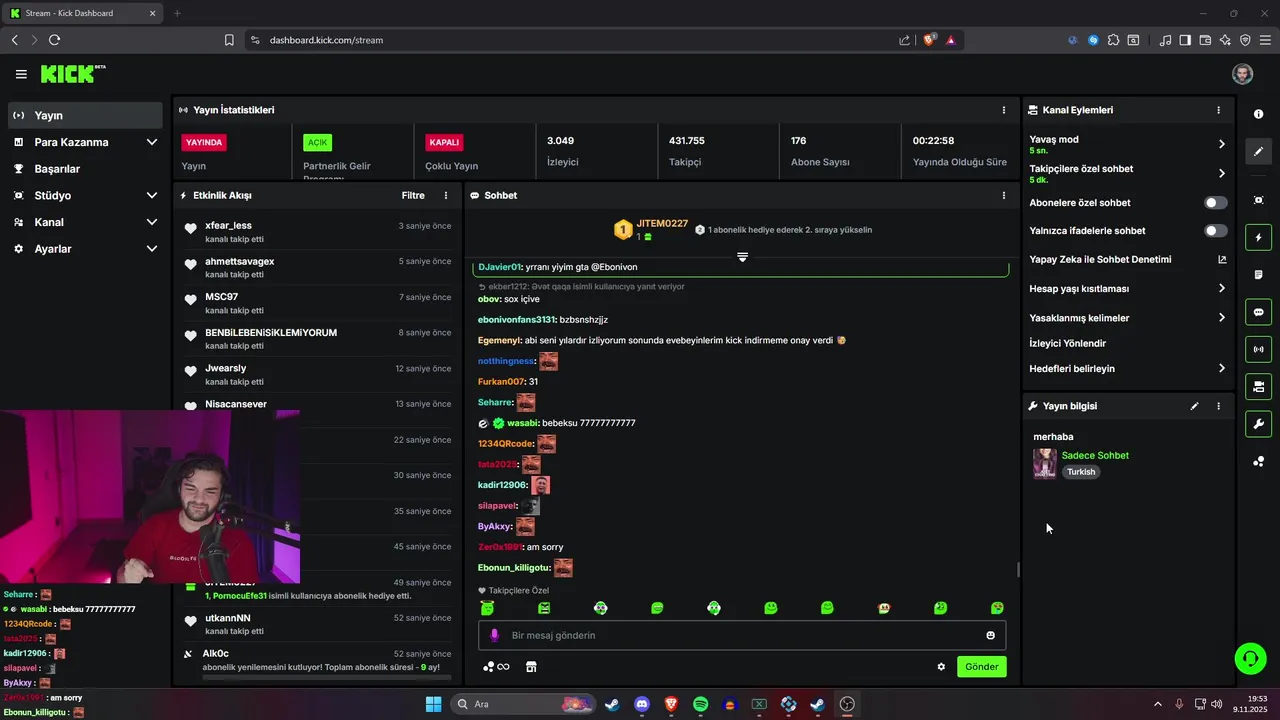The image size is (1280, 720).
Task: Open the hamburger menu beside the Kick logo
Action: tap(21, 74)
